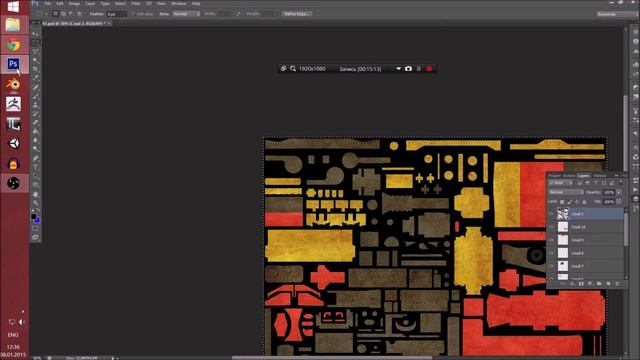Select the Lasso tool

[x=36, y=51]
